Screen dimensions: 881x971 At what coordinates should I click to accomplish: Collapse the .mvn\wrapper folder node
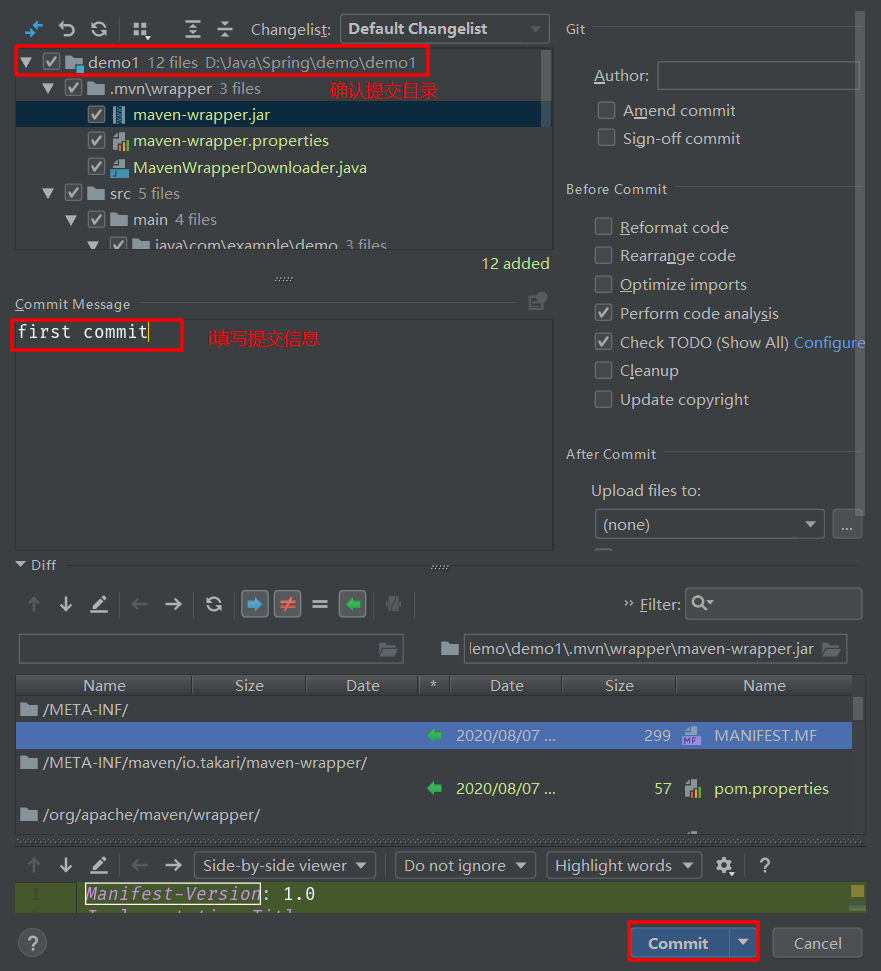(48, 89)
